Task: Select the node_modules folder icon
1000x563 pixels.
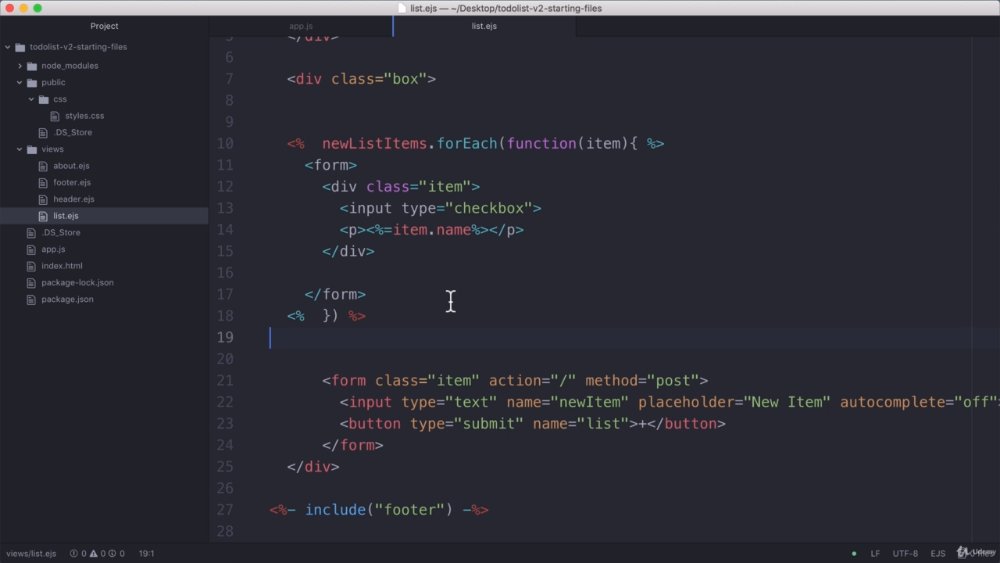Action: pos(32,66)
